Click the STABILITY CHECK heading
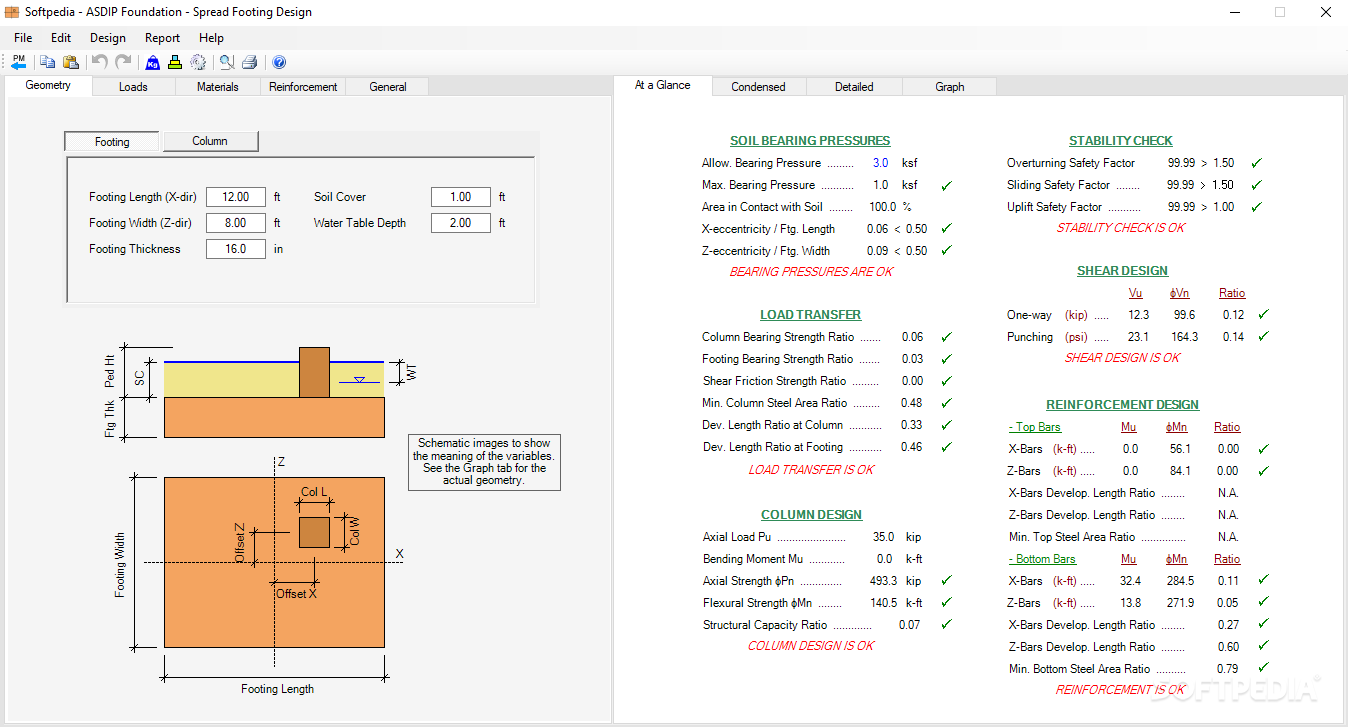 pyautogui.click(x=1121, y=141)
